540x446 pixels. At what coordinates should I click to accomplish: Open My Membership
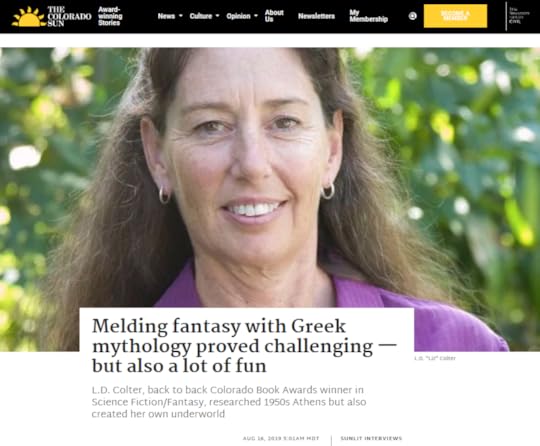tap(368, 16)
